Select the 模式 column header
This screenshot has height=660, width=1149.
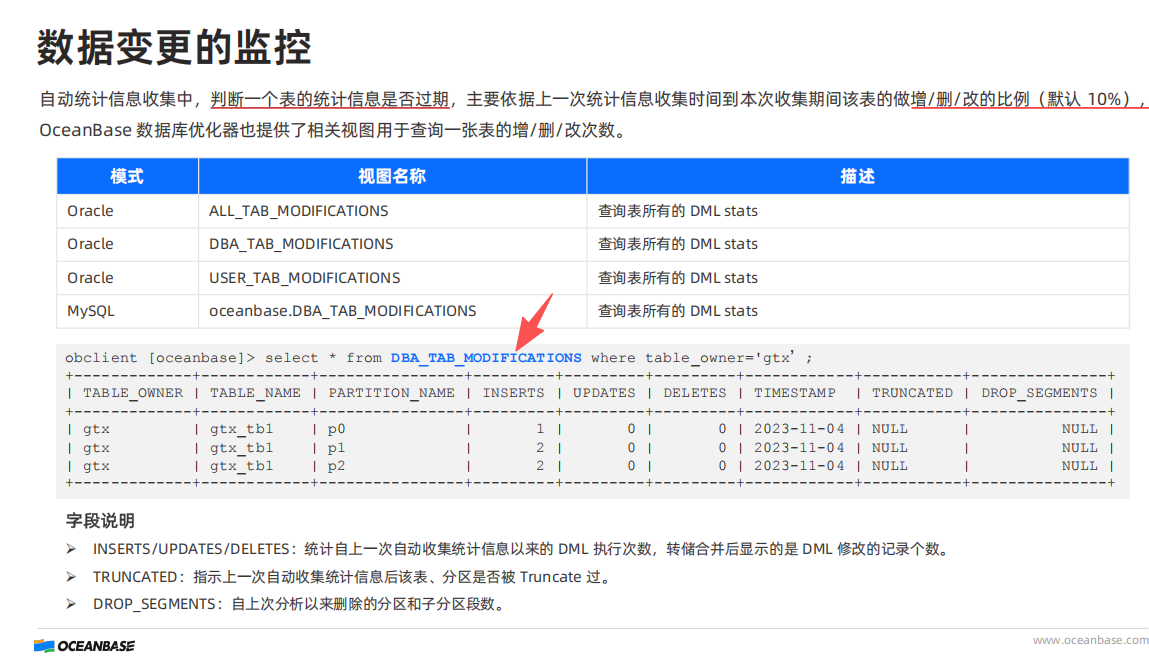point(127,176)
